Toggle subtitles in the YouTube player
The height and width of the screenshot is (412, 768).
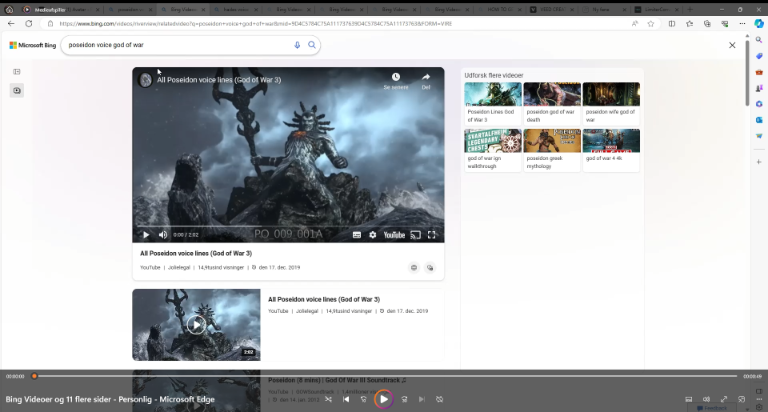[357, 235]
